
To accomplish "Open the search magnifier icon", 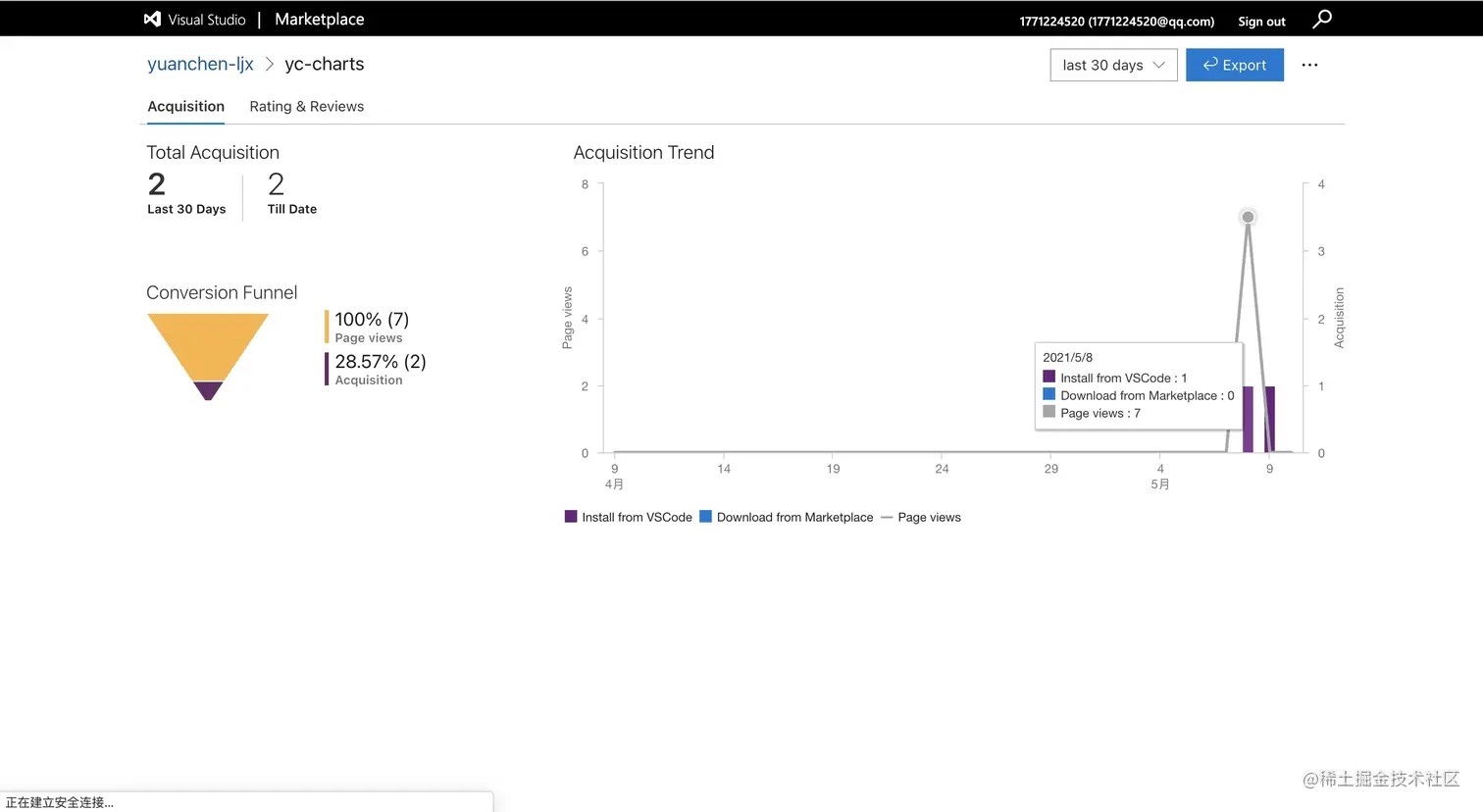I will pyautogui.click(x=1322, y=19).
